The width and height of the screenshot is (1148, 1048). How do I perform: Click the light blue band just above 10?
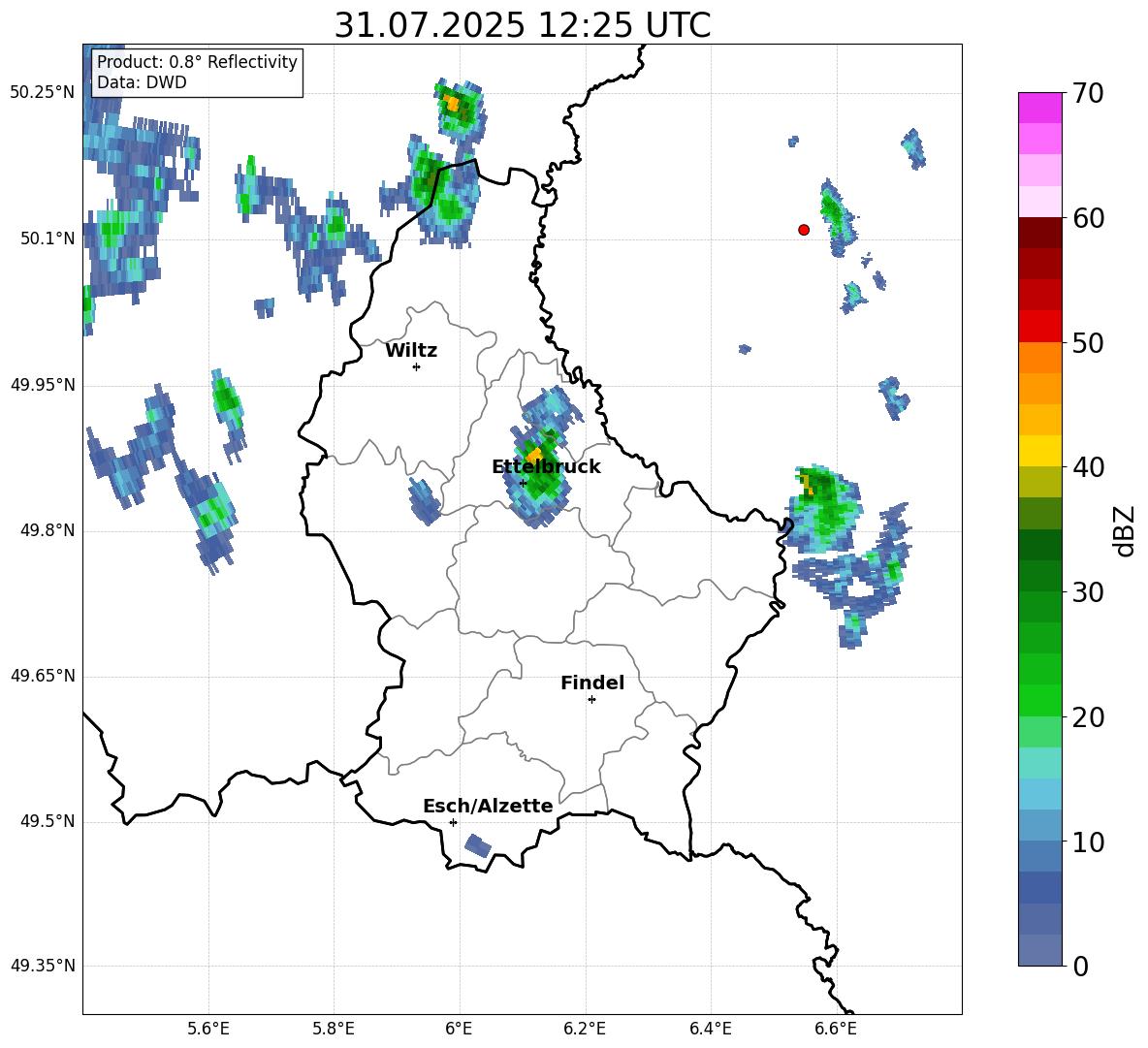point(1039,824)
